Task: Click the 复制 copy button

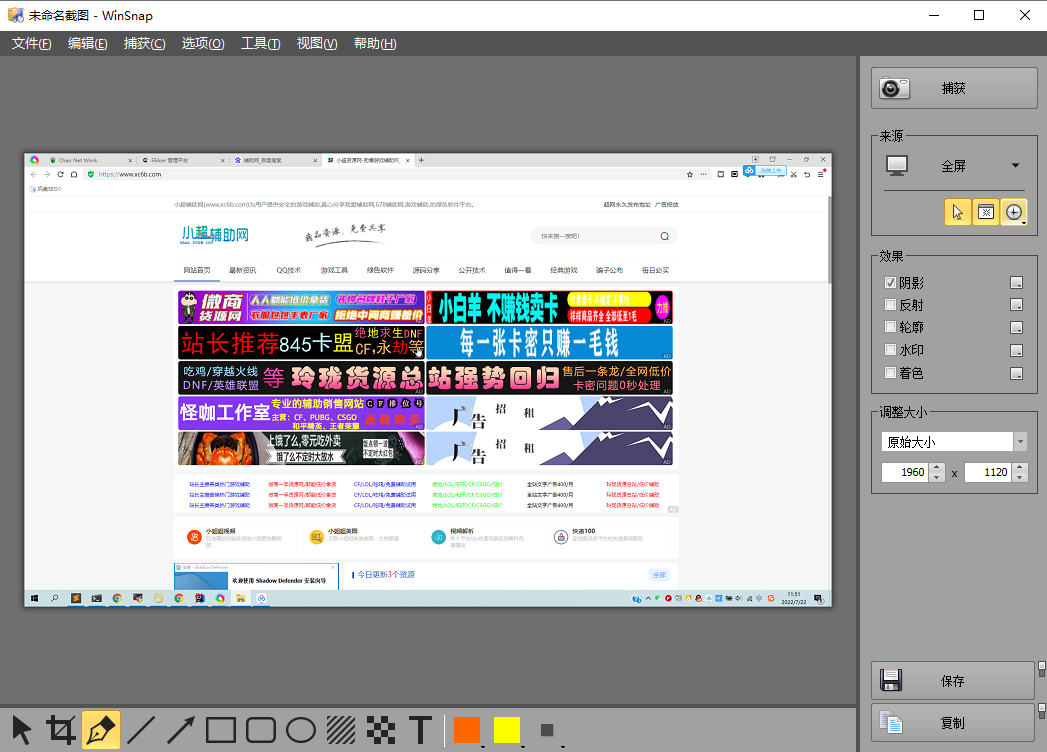Action: 951,722
